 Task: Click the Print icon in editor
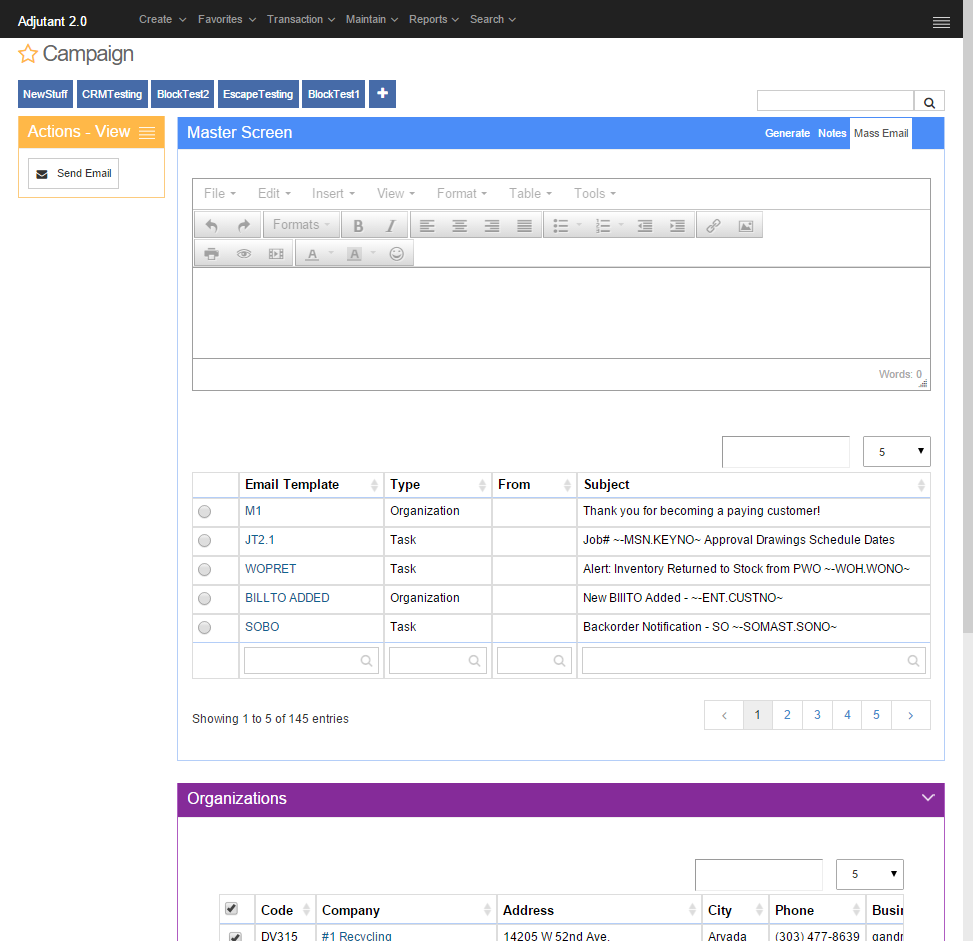(211, 254)
